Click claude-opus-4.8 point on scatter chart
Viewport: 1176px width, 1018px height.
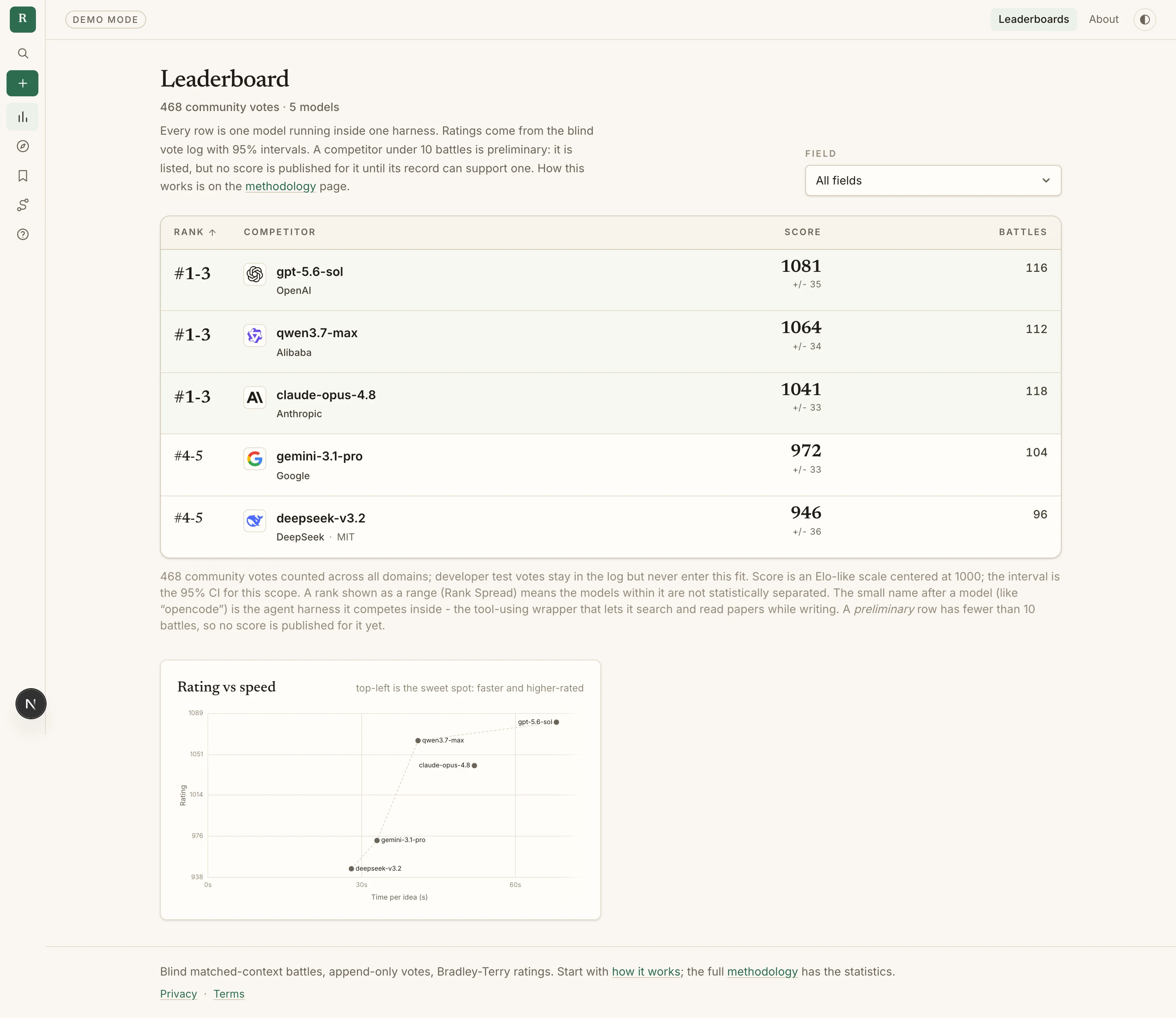click(x=474, y=765)
